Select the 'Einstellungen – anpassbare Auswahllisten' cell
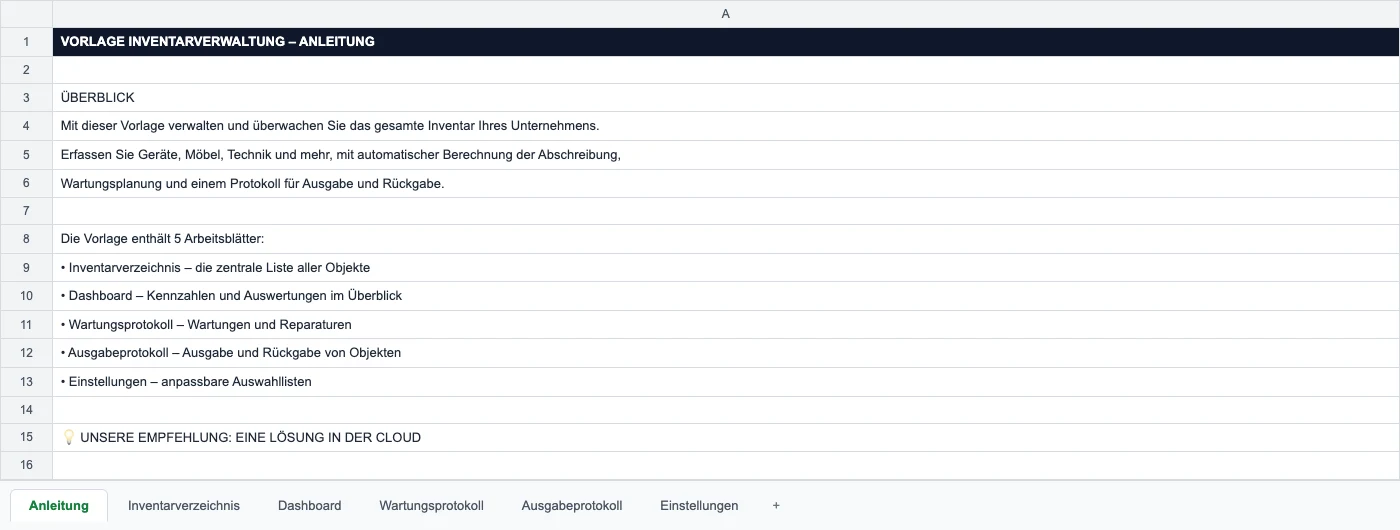Image resolution: width=1400 pixels, height=530 pixels. 725,381
